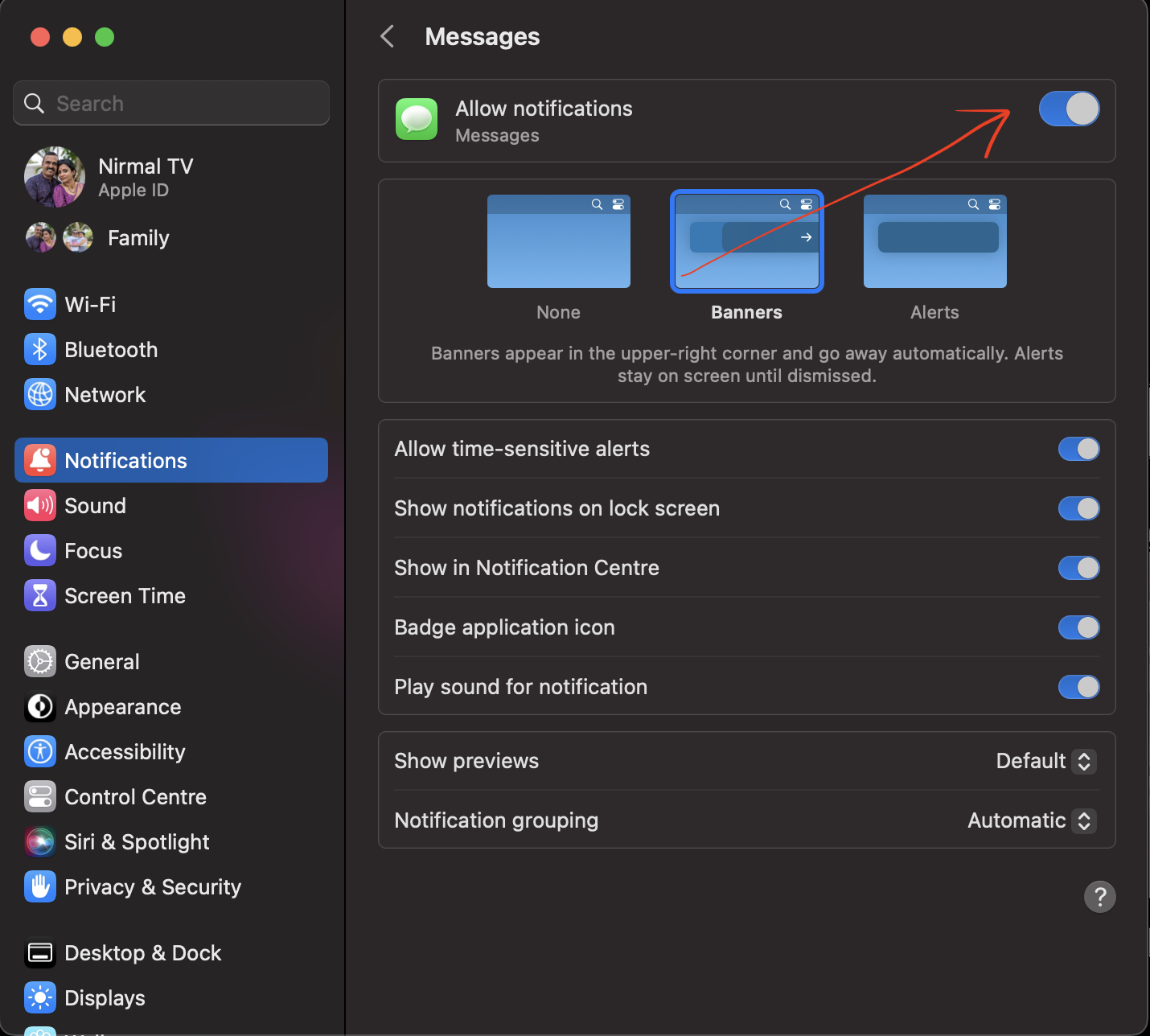Click the Appearance label in sidebar
The width and height of the screenshot is (1150, 1036).
[x=123, y=706]
